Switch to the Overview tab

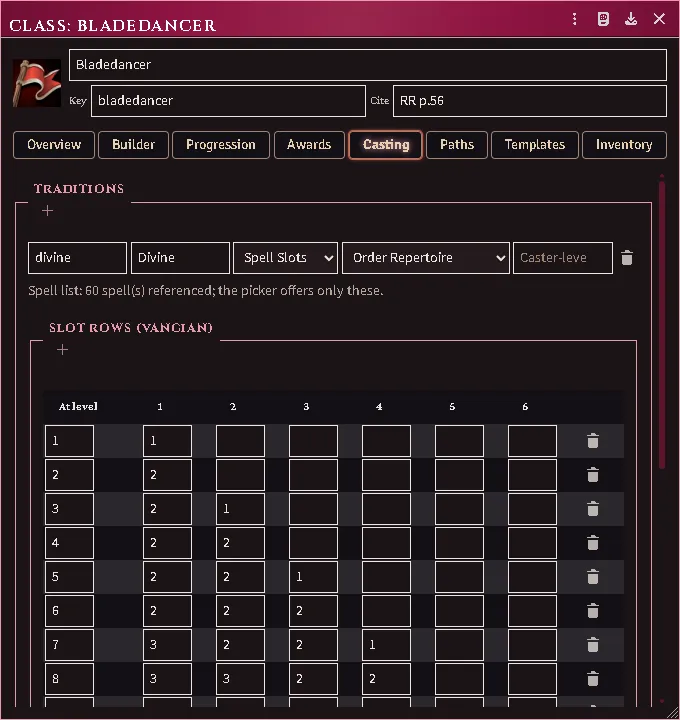tap(54, 145)
